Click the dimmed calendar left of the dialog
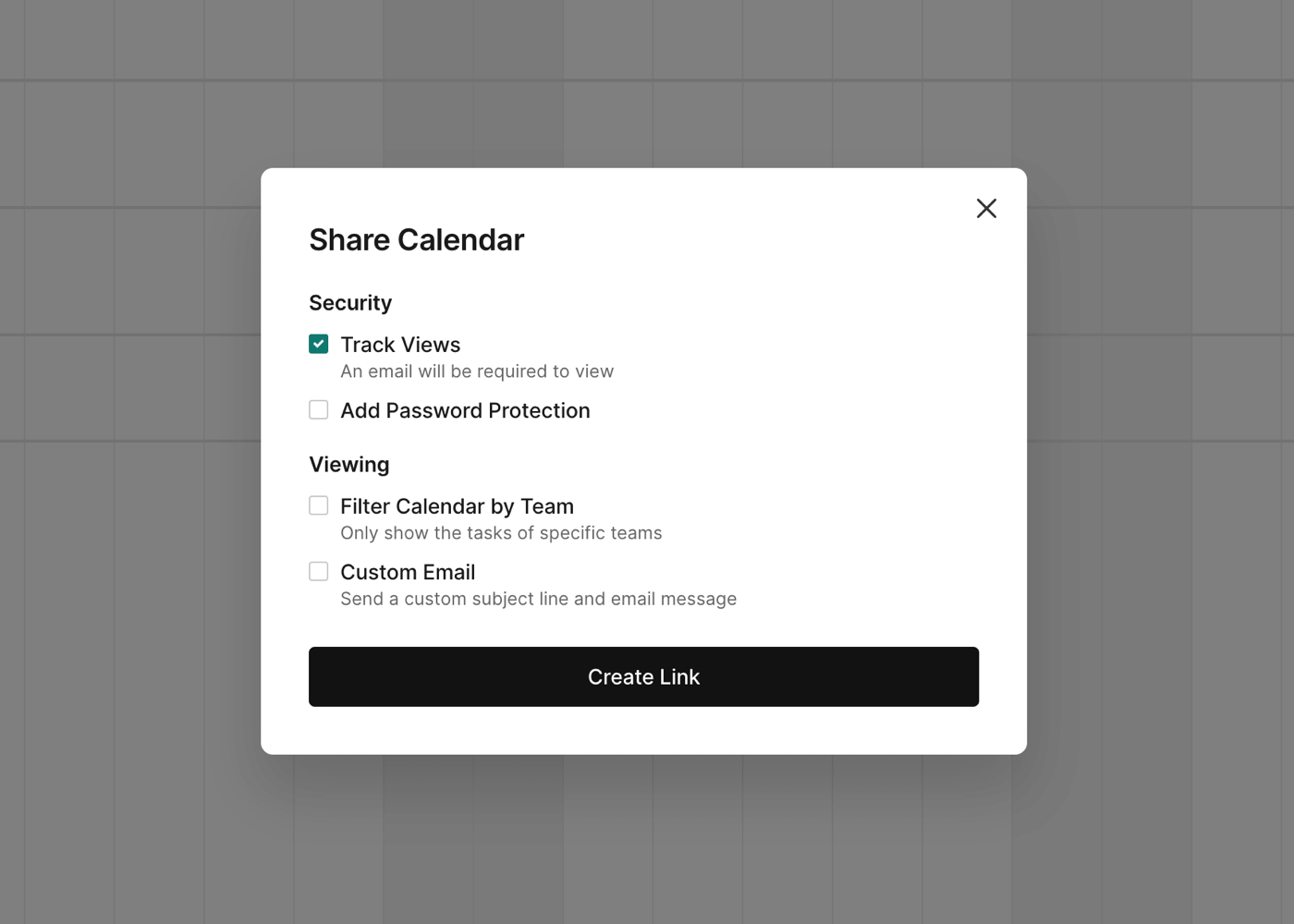This screenshot has width=1294, height=924. coord(129,462)
